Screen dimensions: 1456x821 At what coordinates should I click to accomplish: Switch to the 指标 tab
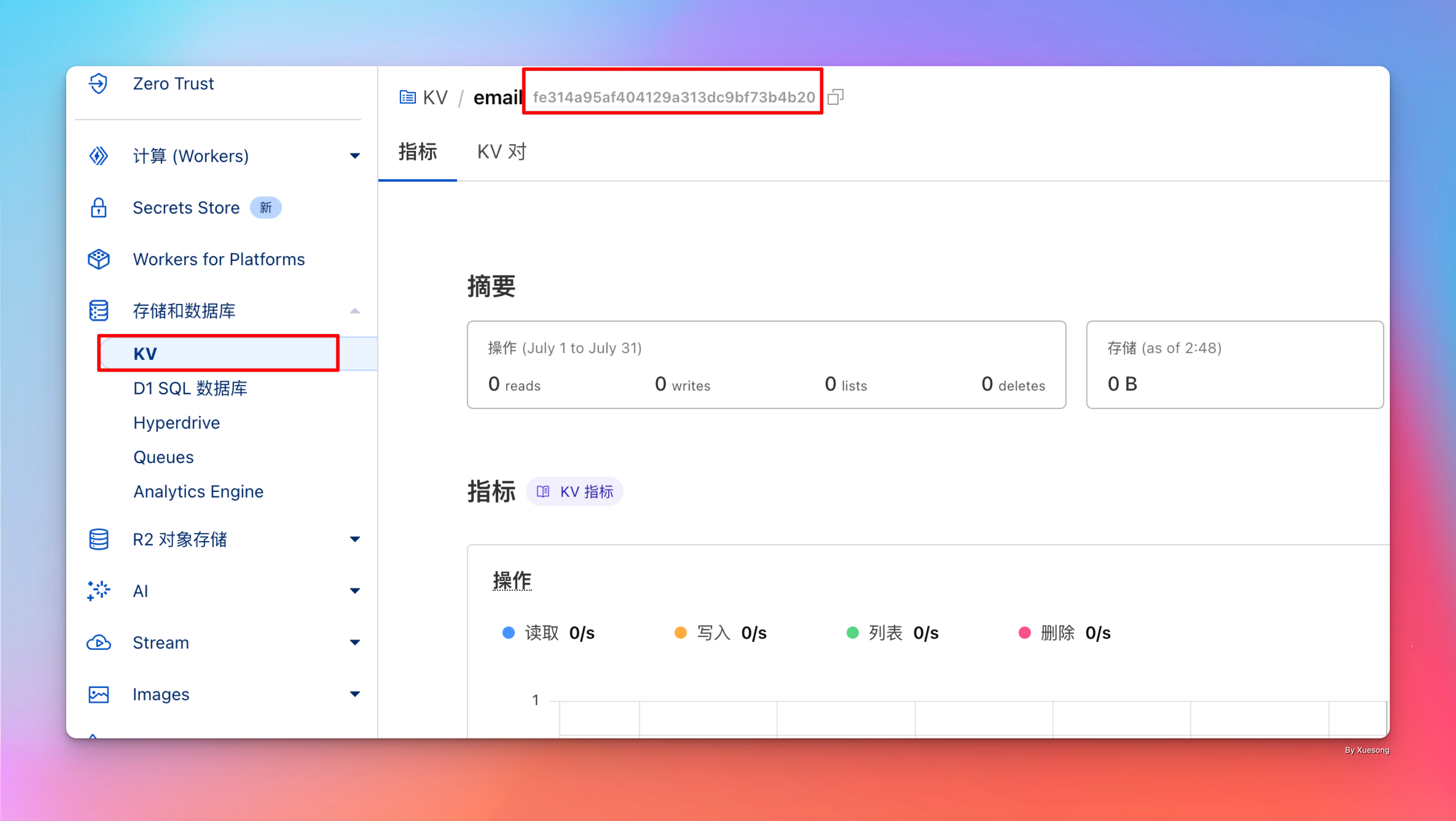click(x=418, y=152)
